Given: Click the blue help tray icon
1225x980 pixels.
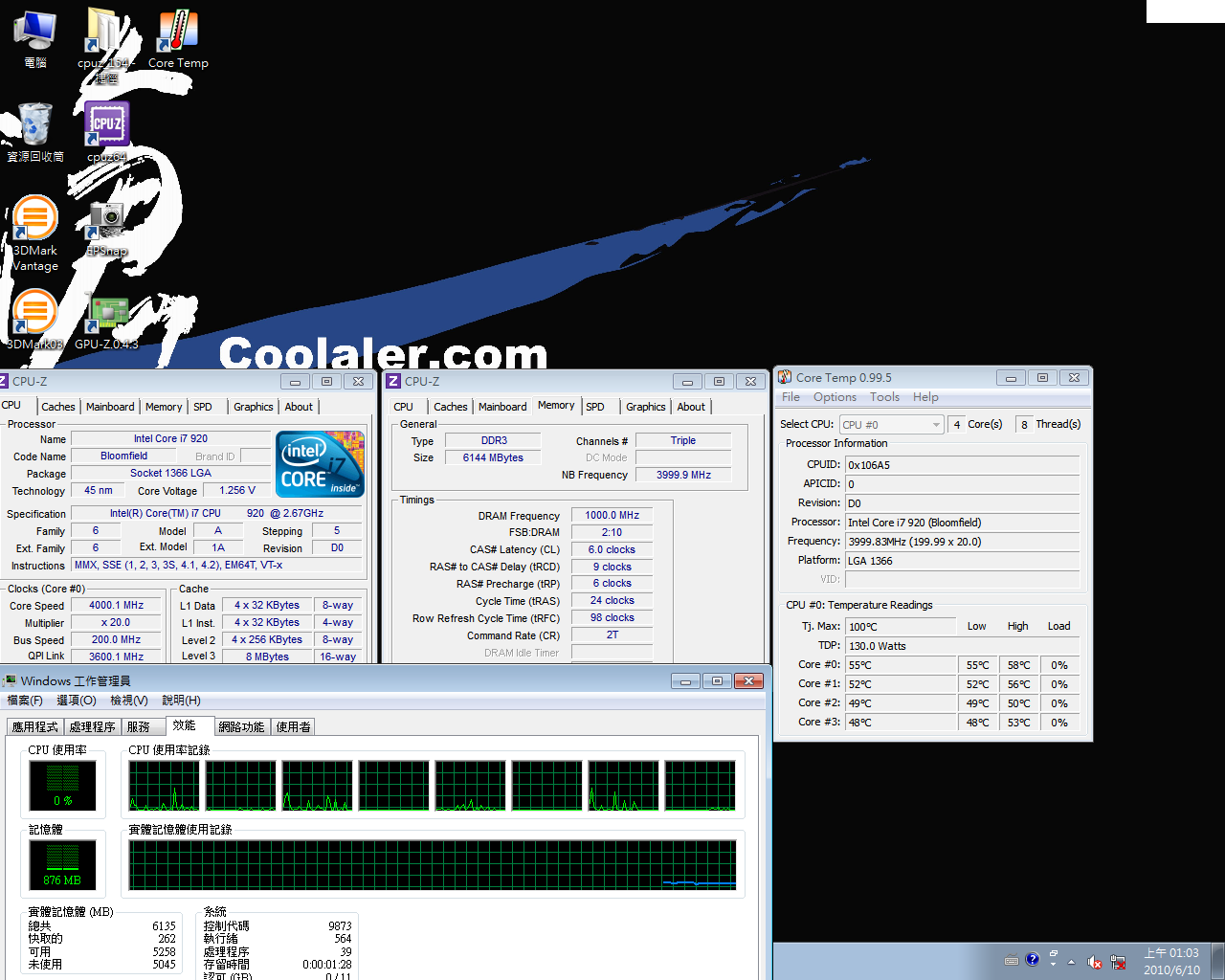Looking at the screenshot, I should (1032, 959).
